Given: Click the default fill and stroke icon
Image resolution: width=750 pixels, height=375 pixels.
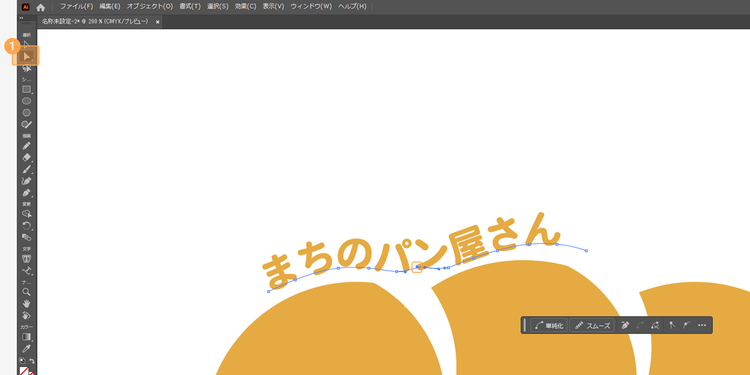Looking at the screenshot, I should [x=22, y=360].
